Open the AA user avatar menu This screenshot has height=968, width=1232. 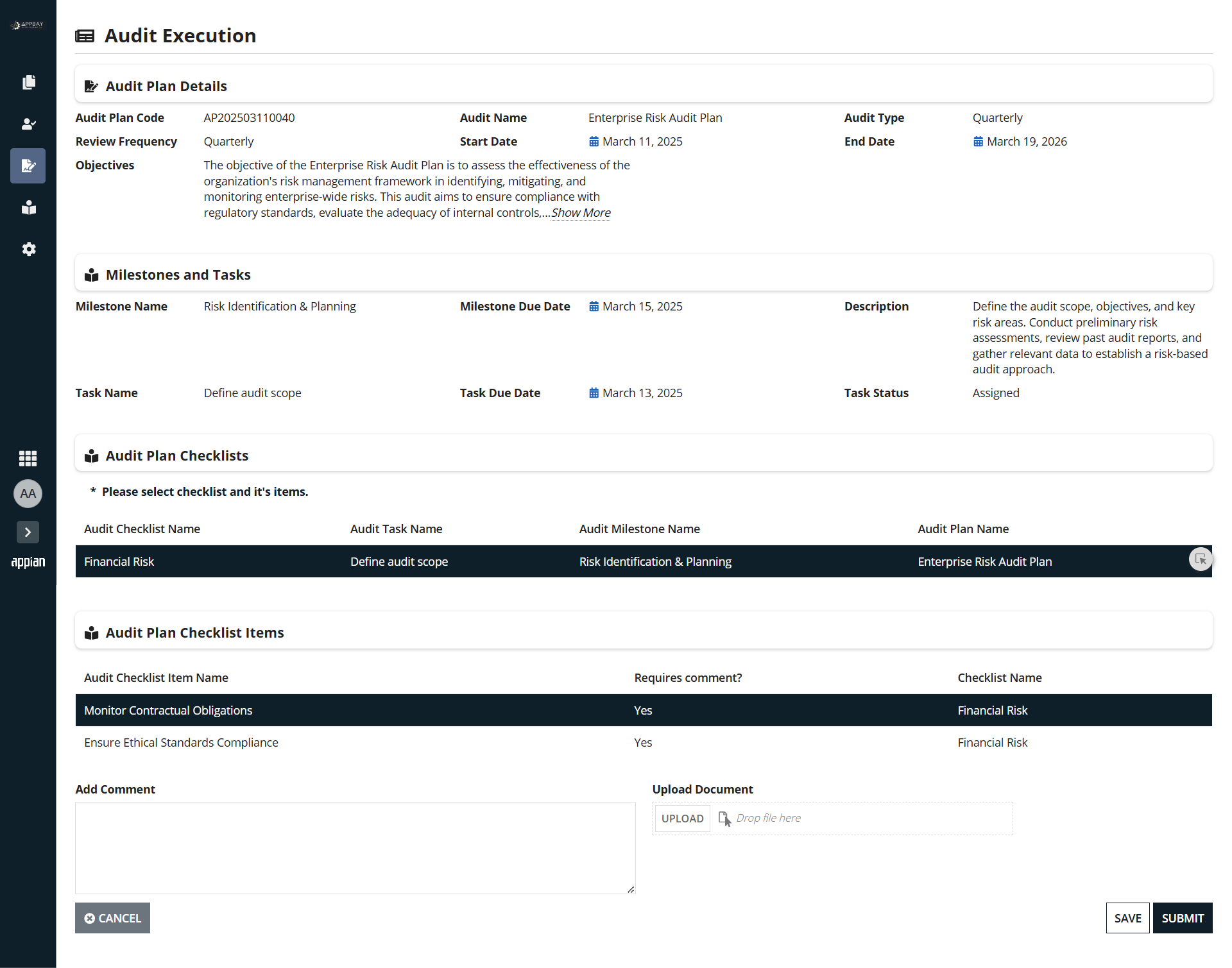coord(28,493)
